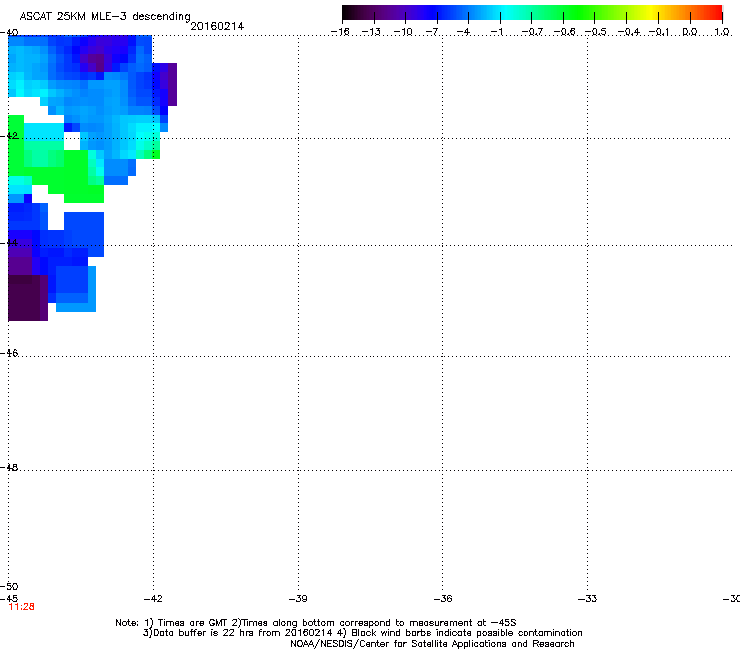Click the 1.0 color bar tick label
Image resolution: width=740 pixels, height=650 pixels.
coord(722,32)
